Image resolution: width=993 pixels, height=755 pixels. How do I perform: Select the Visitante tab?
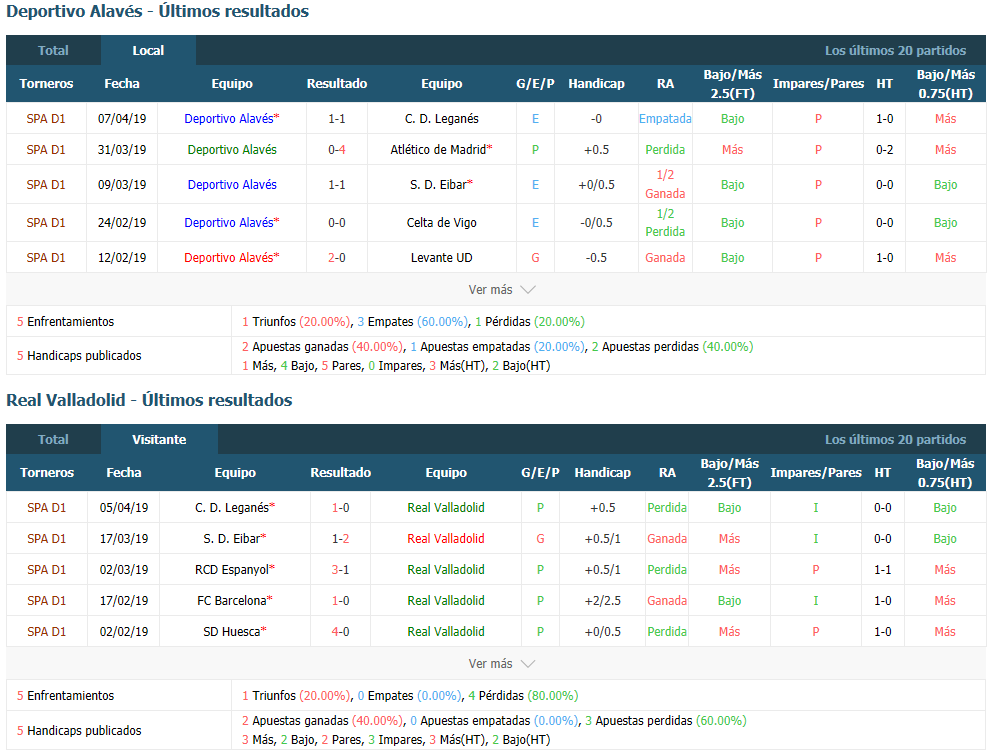(159, 440)
